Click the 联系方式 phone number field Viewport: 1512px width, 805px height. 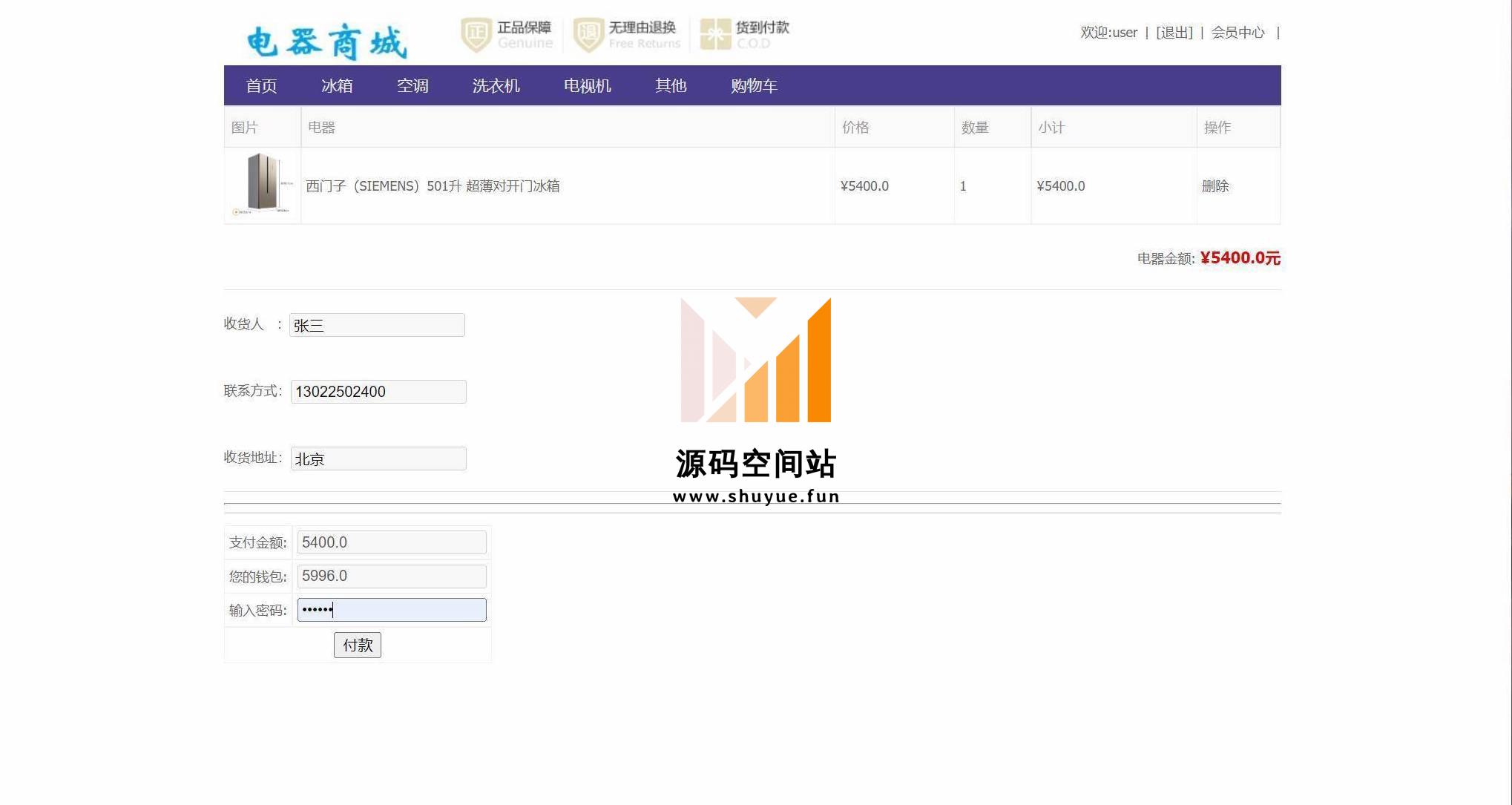coord(378,392)
